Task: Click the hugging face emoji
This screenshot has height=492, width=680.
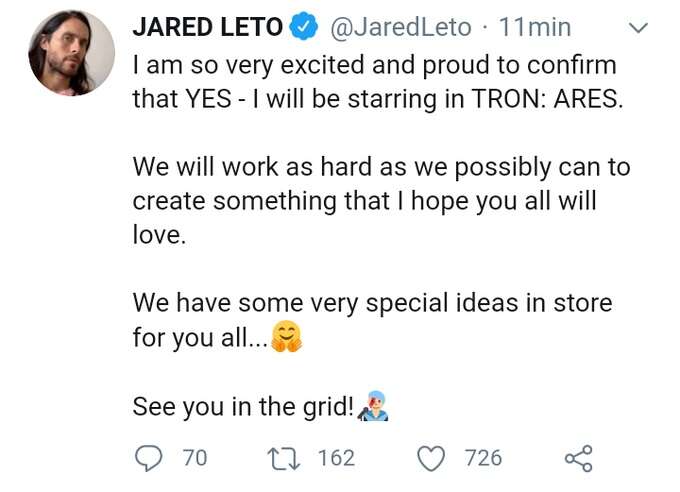Action: click(286, 337)
